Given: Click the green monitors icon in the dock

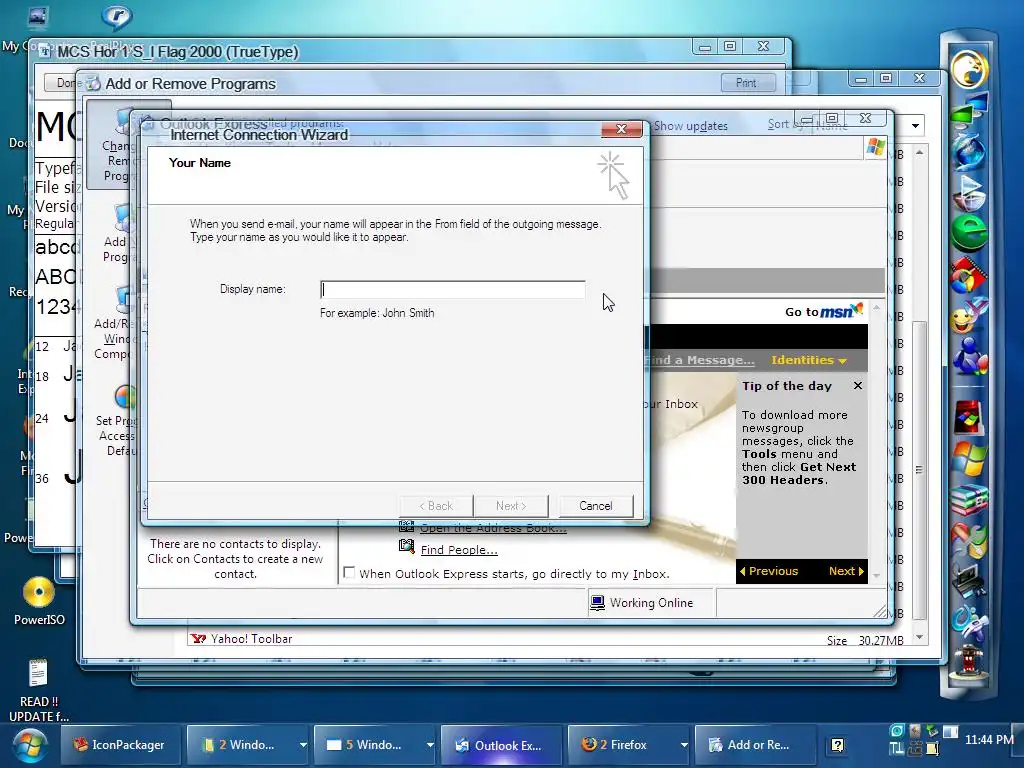Looking at the screenshot, I should [x=969, y=111].
